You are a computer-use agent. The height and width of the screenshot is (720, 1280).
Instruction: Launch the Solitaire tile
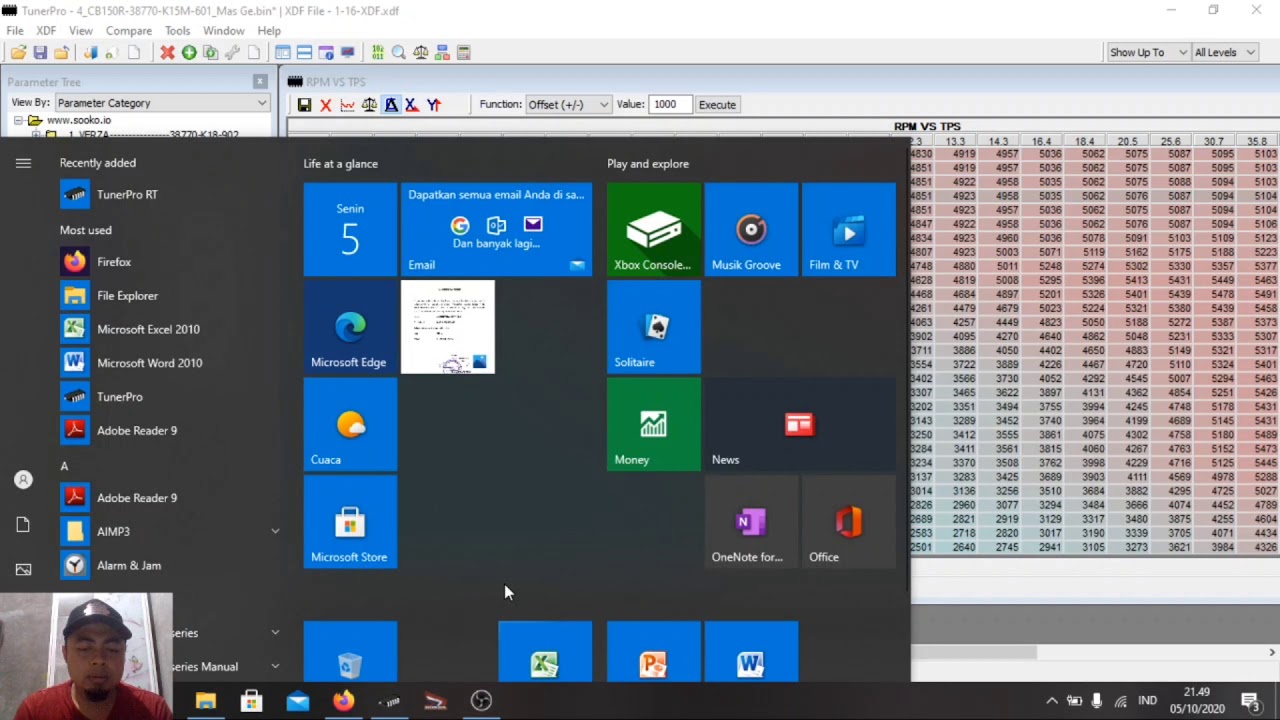(654, 328)
